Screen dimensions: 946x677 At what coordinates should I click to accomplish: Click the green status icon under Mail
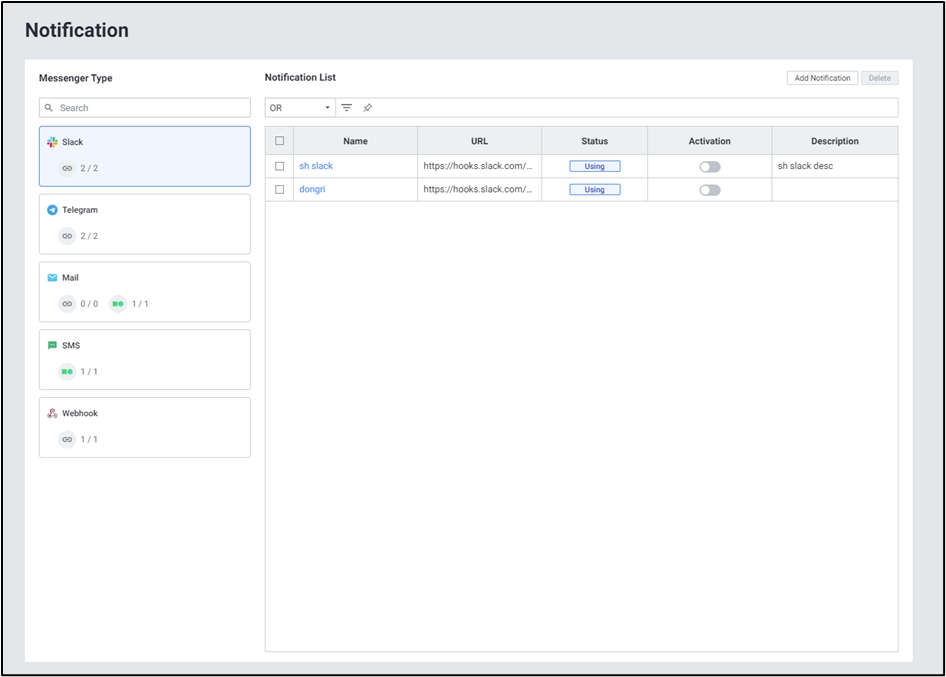click(x=118, y=304)
